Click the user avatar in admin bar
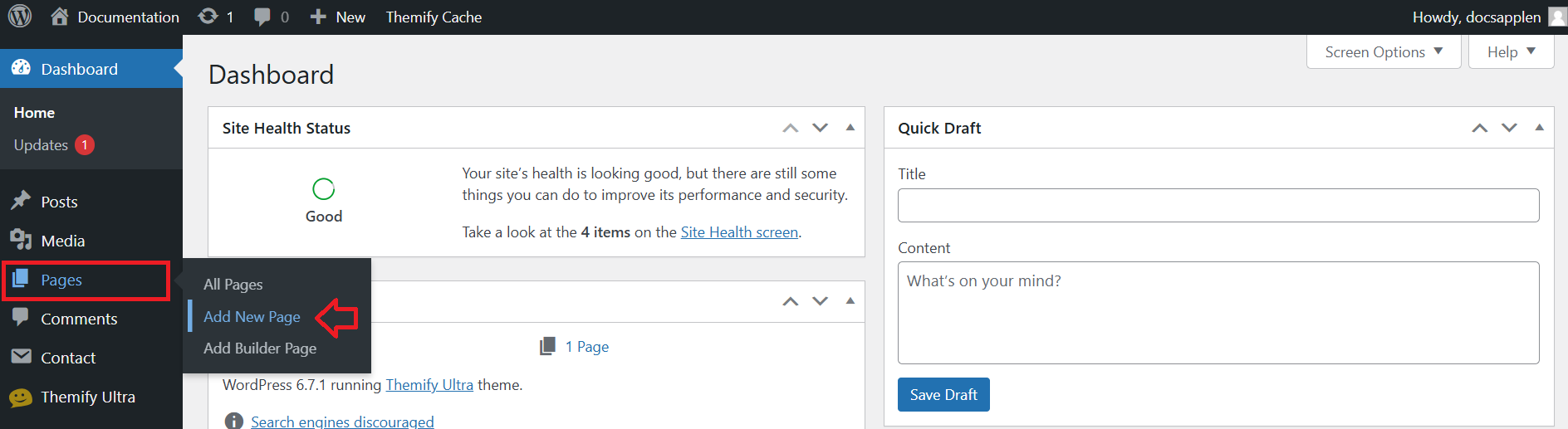This screenshot has width=1568, height=429. [1557, 17]
